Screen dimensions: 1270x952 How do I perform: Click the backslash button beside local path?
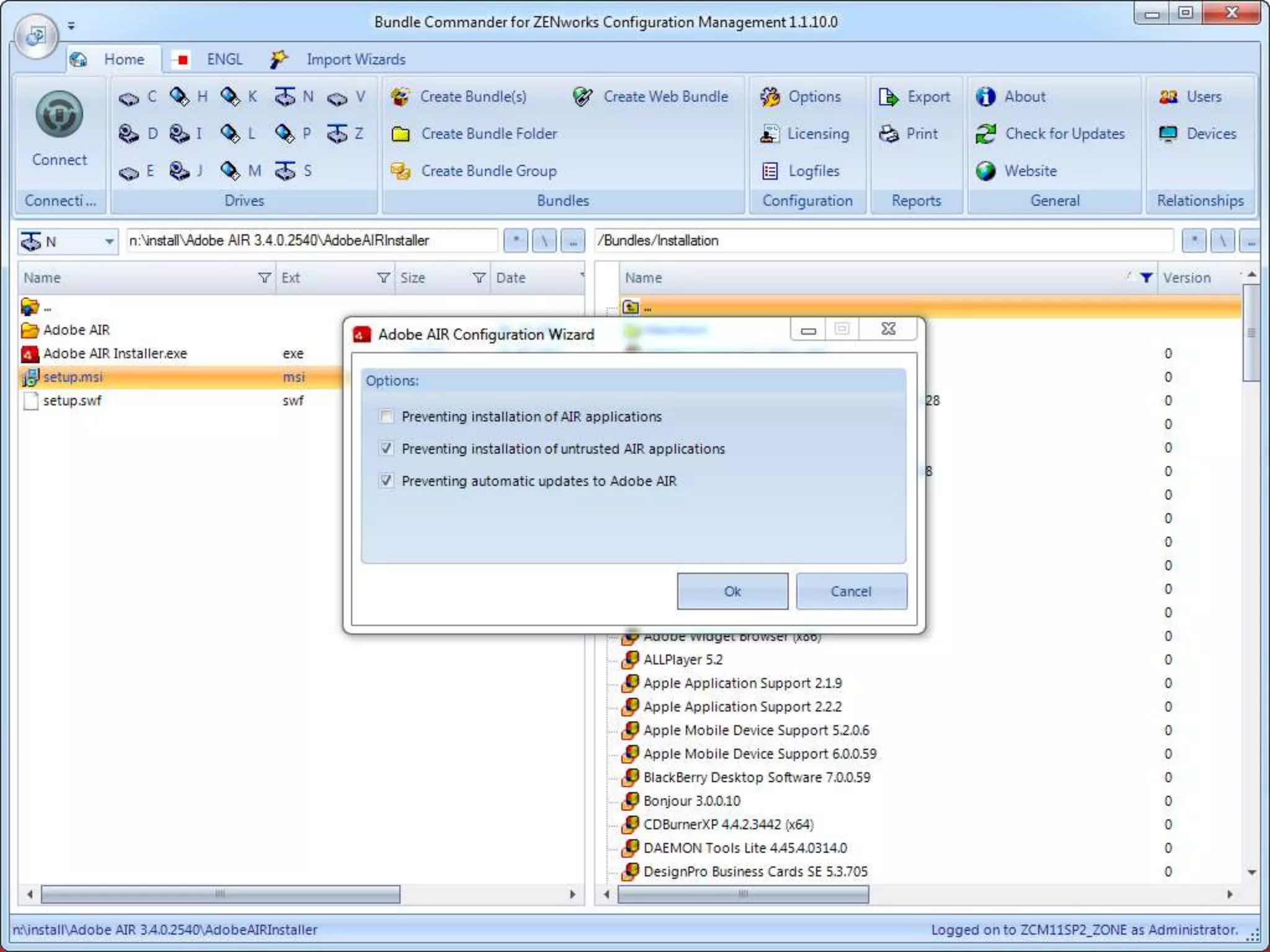pos(544,241)
